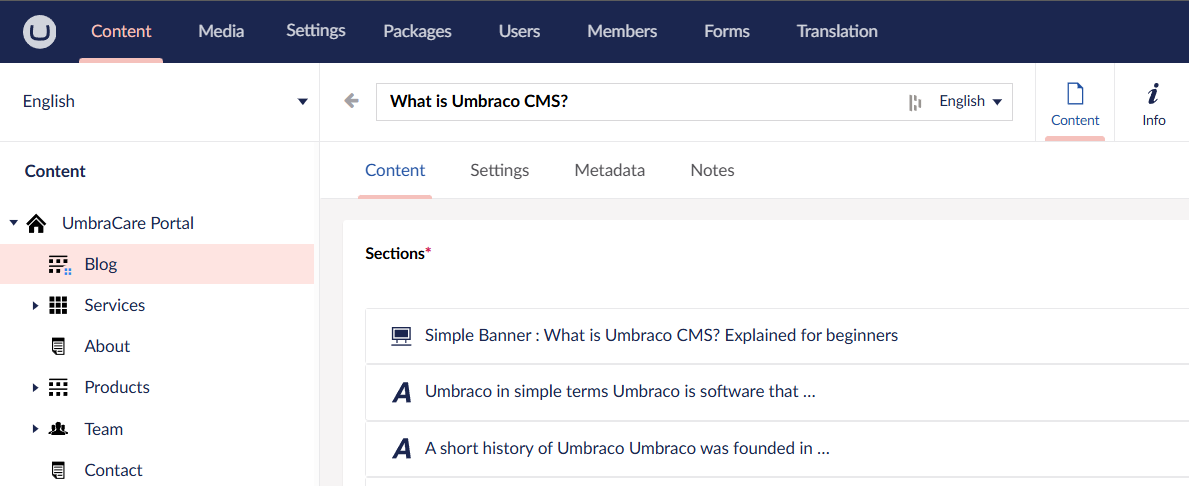Open the Users section
This screenshot has height=486, width=1189.
coord(519,31)
